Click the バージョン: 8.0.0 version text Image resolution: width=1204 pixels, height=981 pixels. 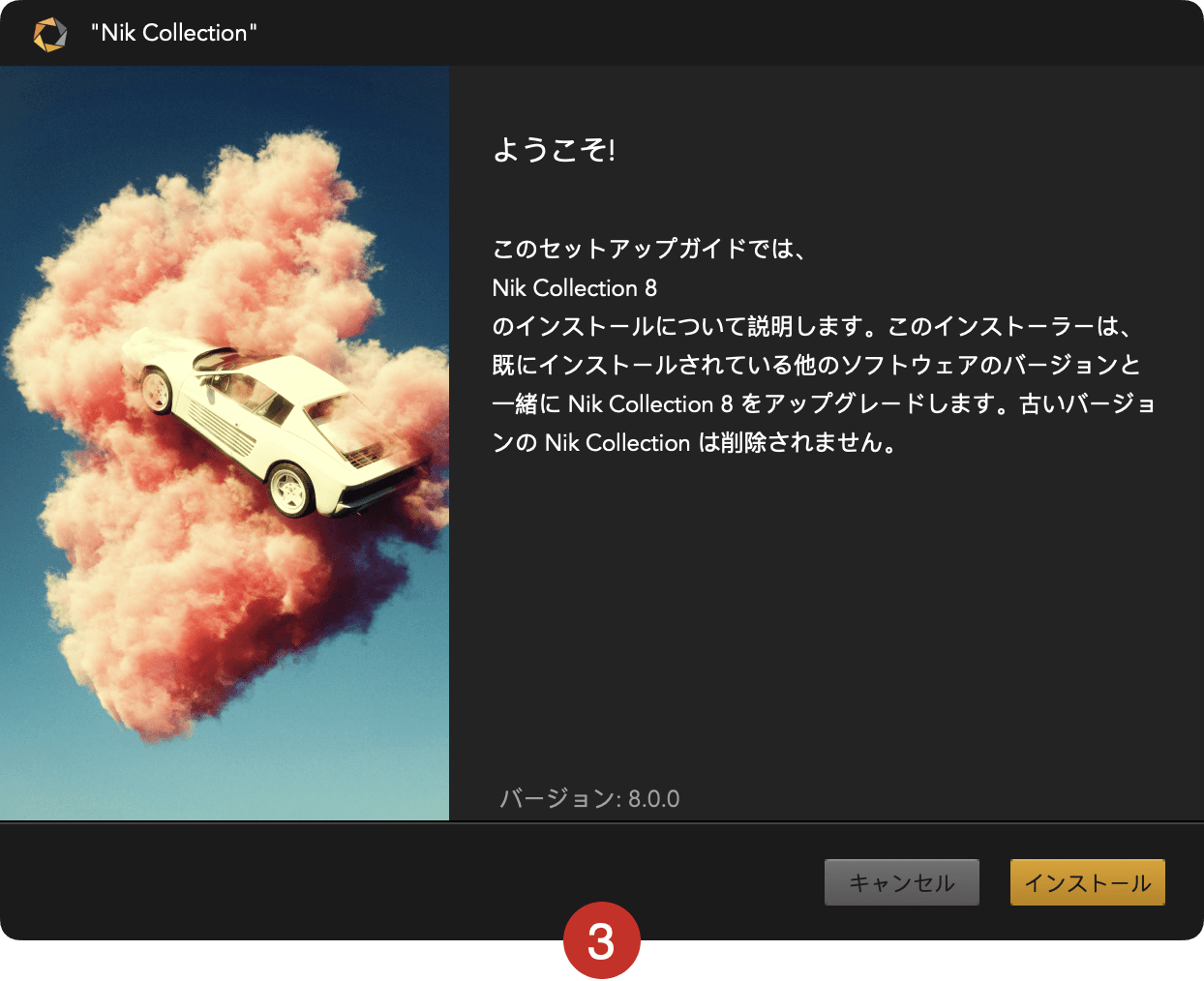[x=589, y=798]
